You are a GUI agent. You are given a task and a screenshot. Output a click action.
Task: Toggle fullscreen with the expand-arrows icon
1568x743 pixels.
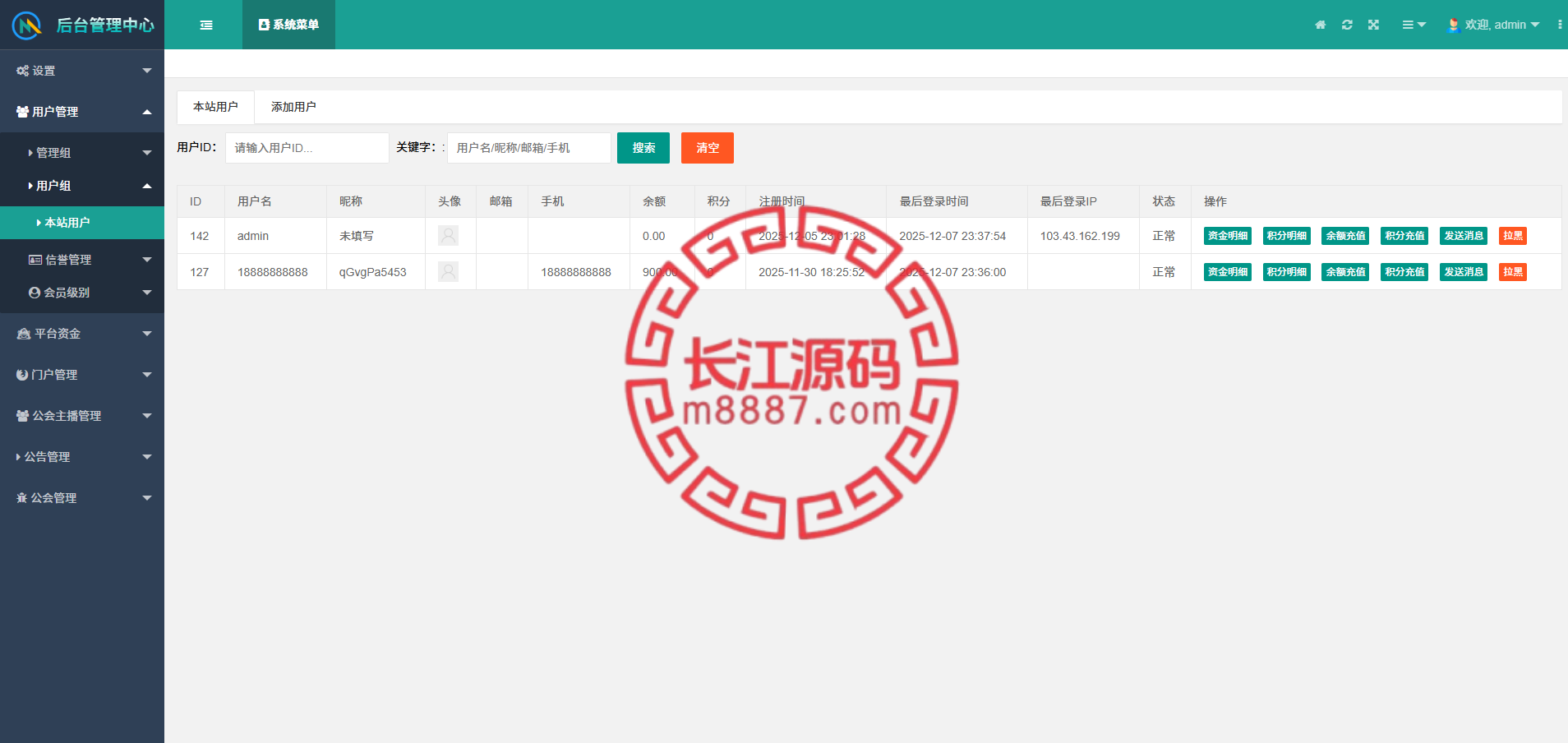[x=1373, y=25]
